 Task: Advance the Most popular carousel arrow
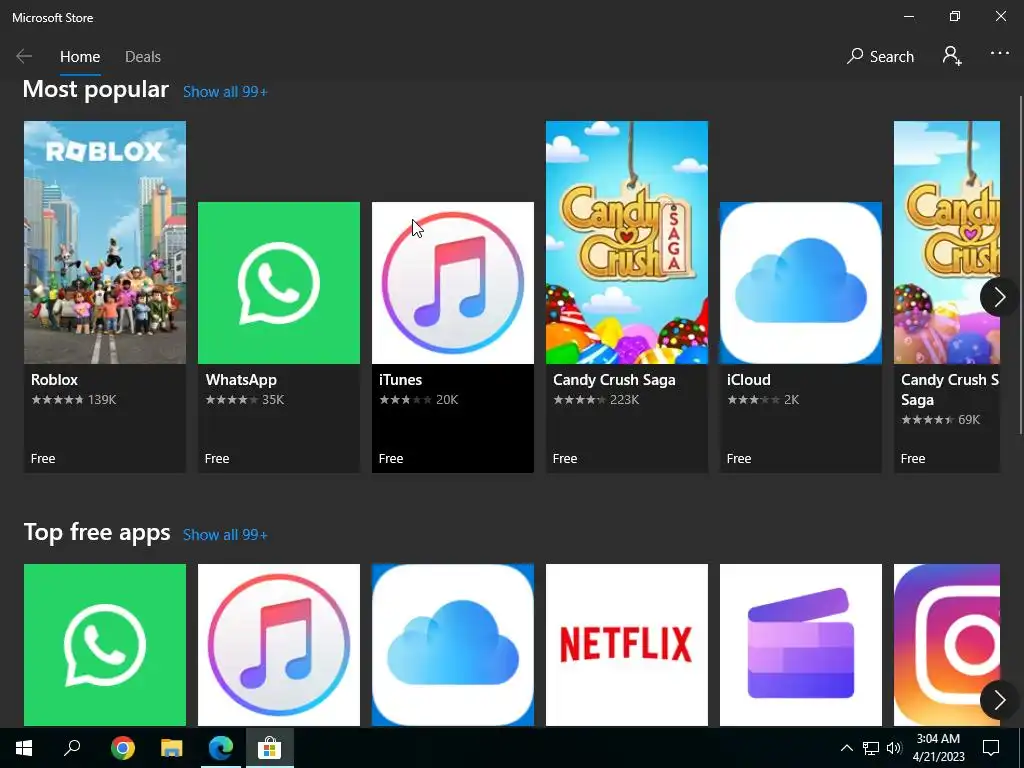[999, 297]
